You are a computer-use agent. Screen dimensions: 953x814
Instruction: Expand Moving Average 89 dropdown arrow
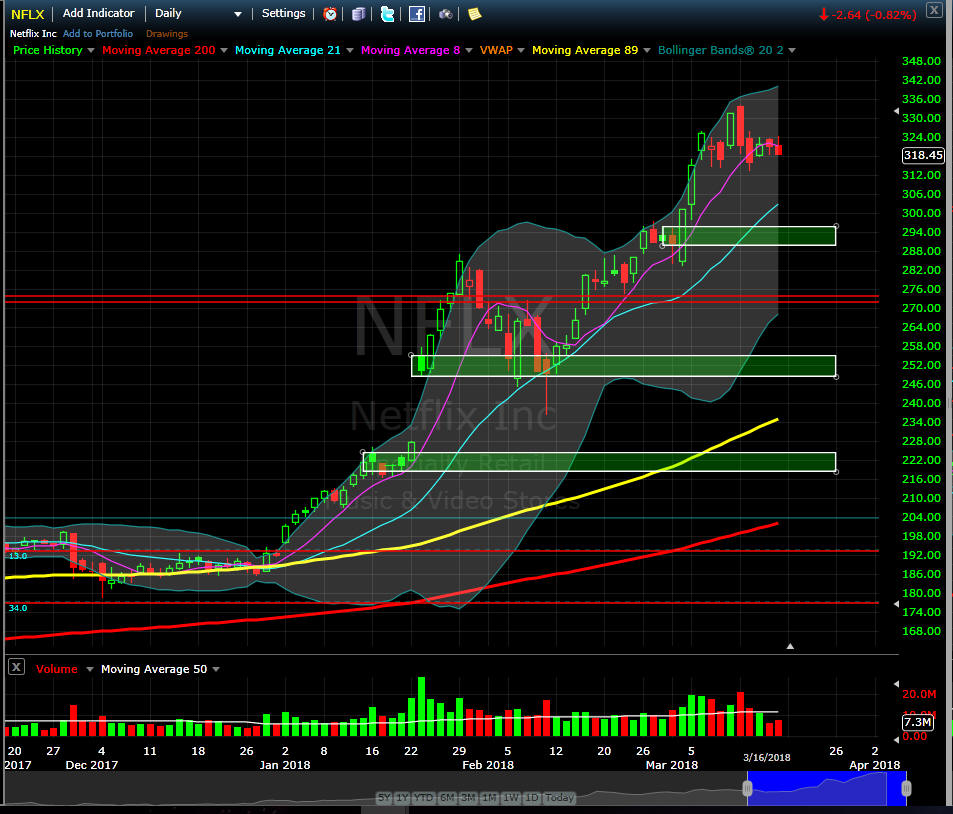pyautogui.click(x=647, y=50)
